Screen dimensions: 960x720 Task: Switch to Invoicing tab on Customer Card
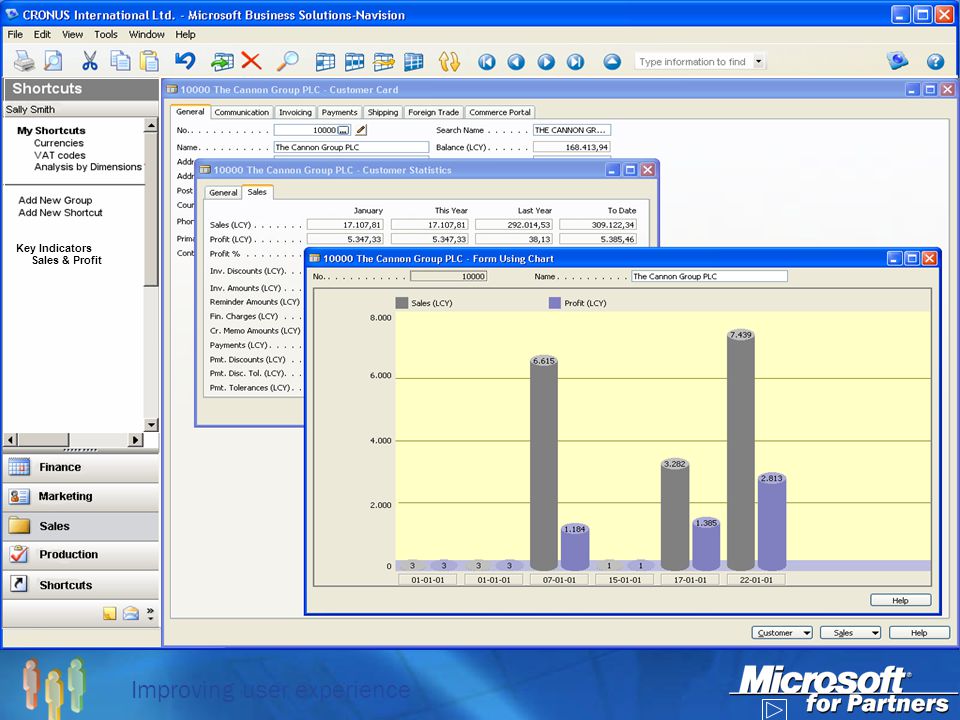point(295,112)
